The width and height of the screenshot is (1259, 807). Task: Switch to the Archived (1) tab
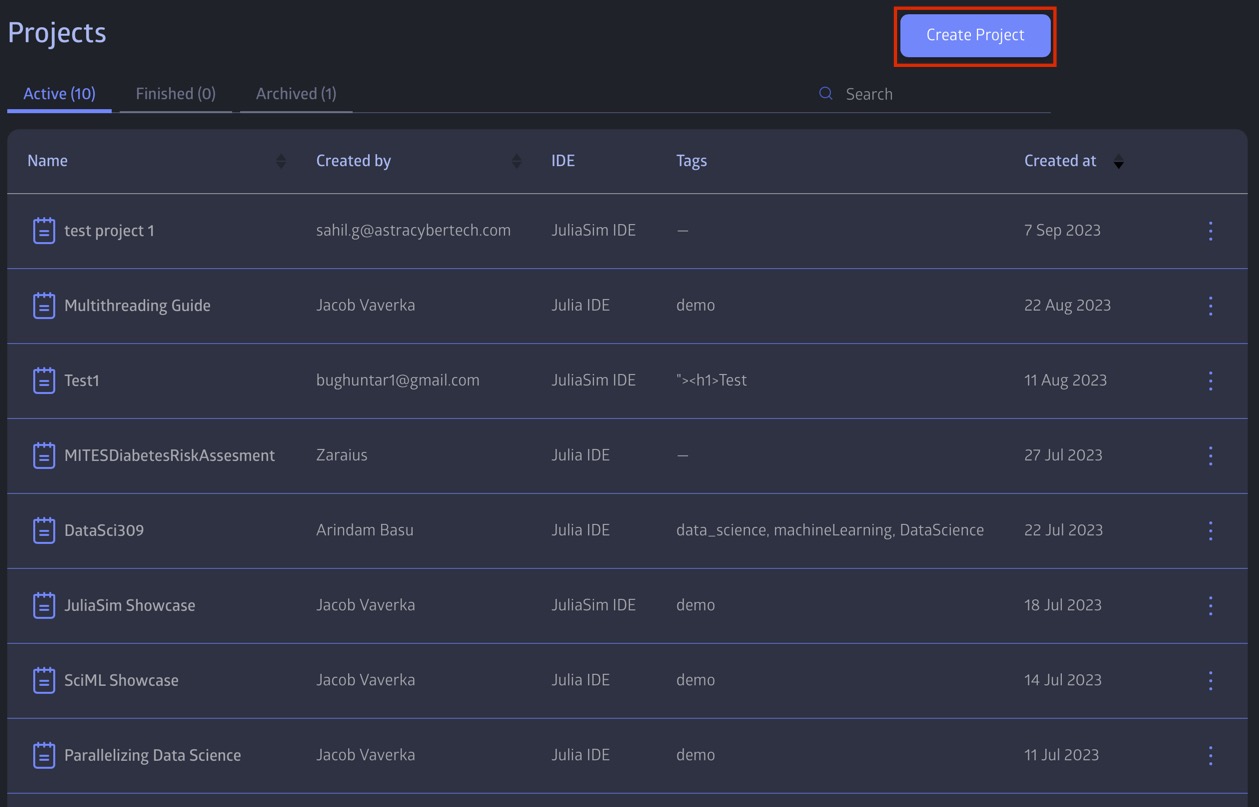pyautogui.click(x=296, y=94)
